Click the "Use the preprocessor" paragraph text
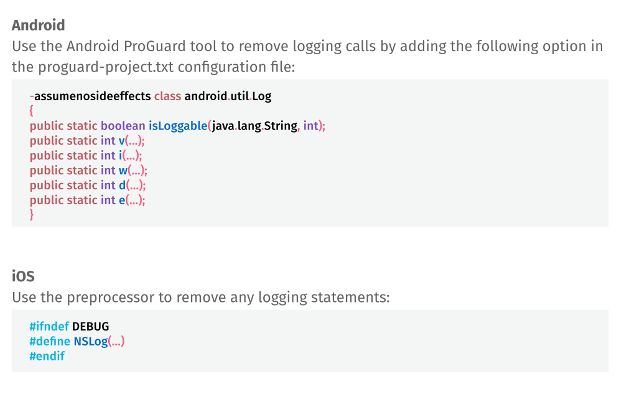This screenshot has height=404, width=624. 200,298
